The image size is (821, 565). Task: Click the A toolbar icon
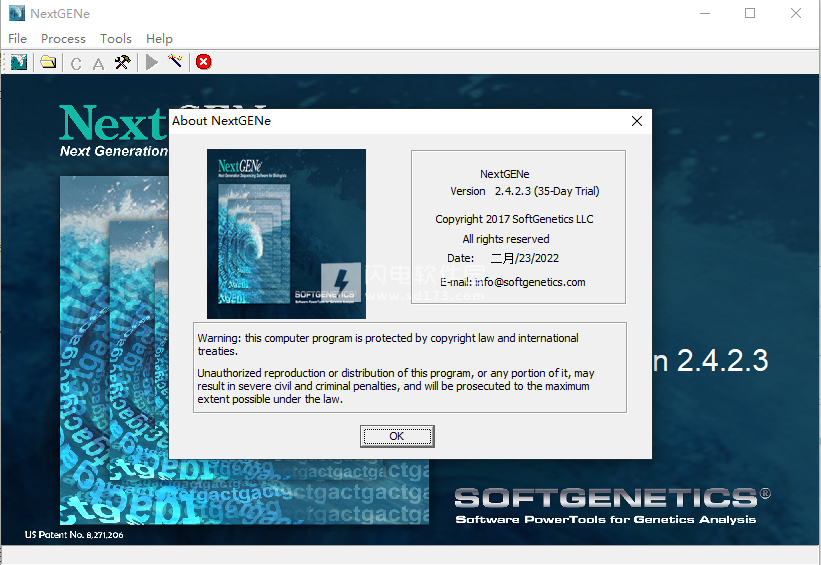[98, 63]
